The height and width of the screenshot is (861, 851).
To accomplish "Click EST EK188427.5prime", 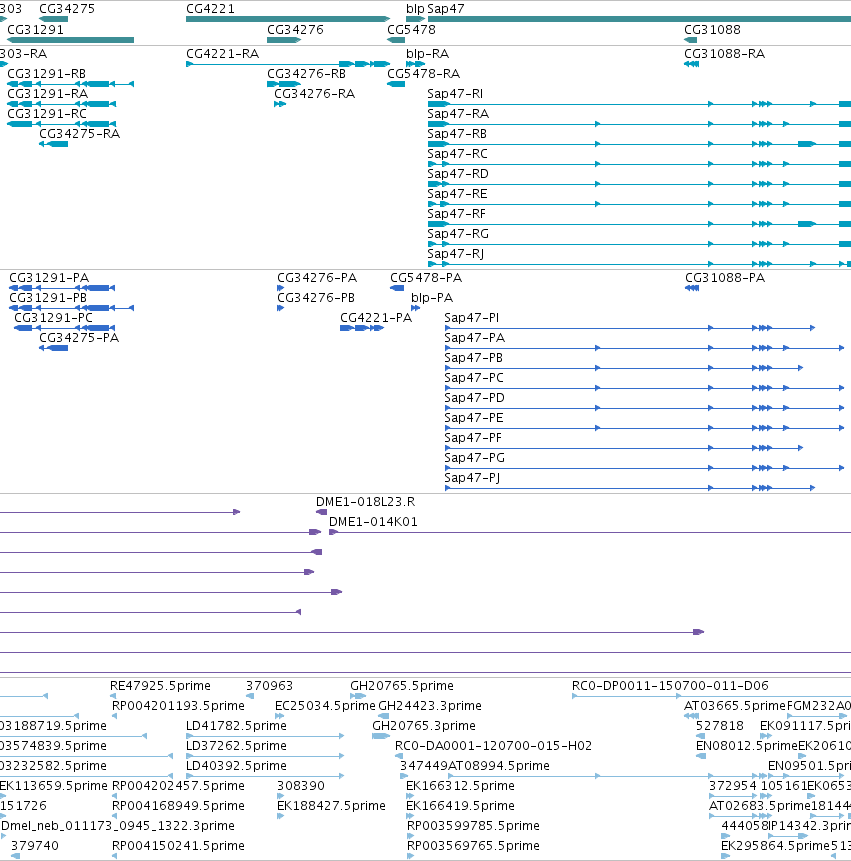I will point(331,806).
